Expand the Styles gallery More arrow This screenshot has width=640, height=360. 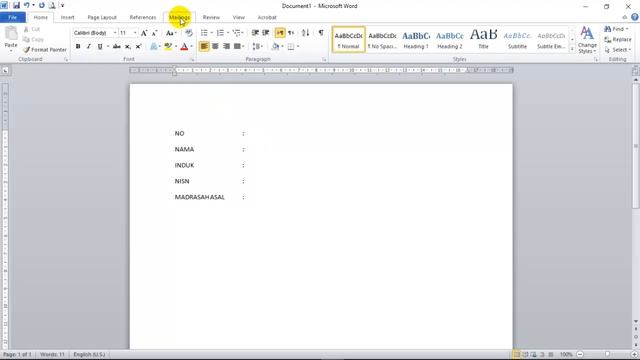572,49
